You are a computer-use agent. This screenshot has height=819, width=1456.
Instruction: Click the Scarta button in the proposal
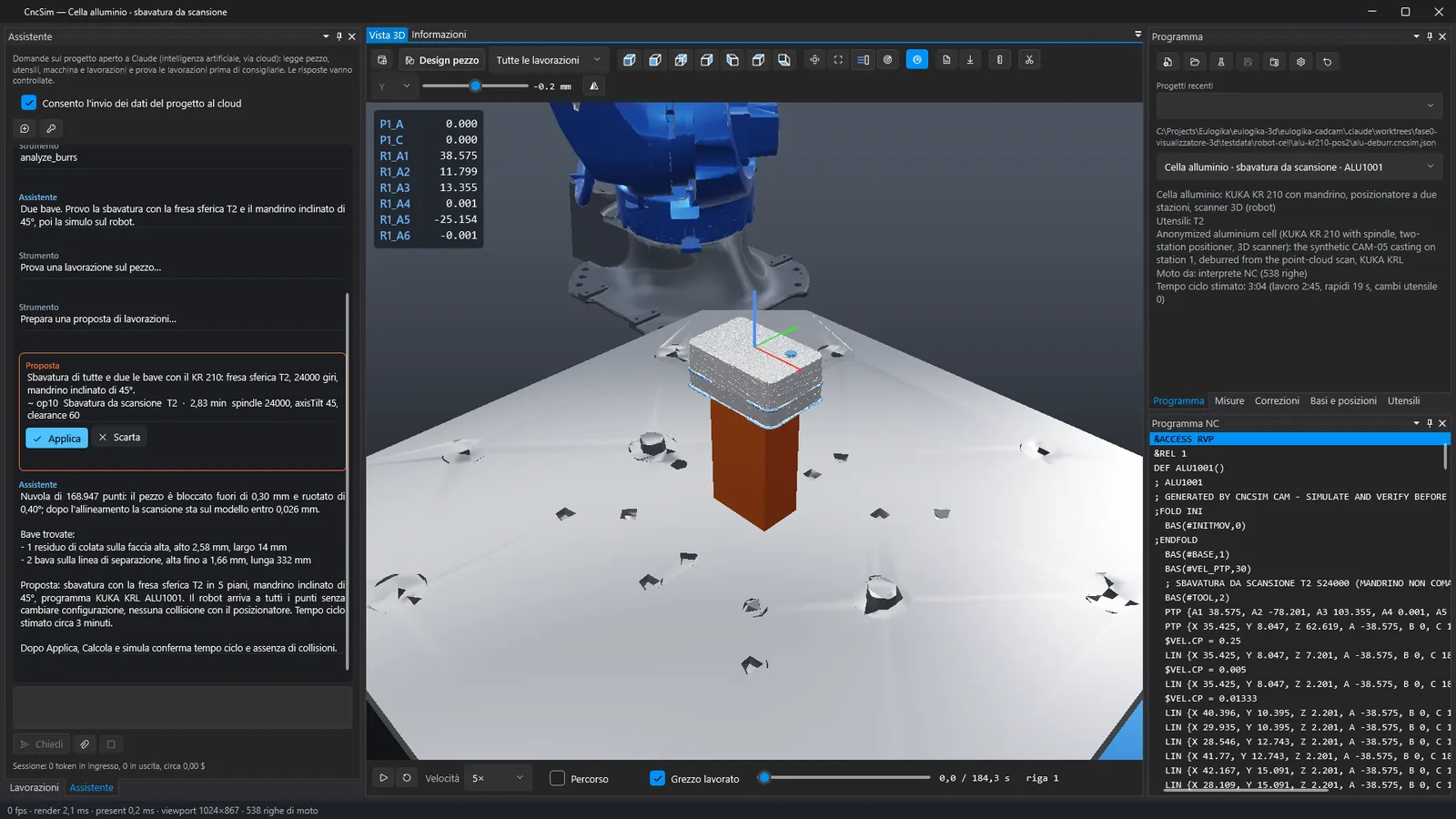(119, 437)
